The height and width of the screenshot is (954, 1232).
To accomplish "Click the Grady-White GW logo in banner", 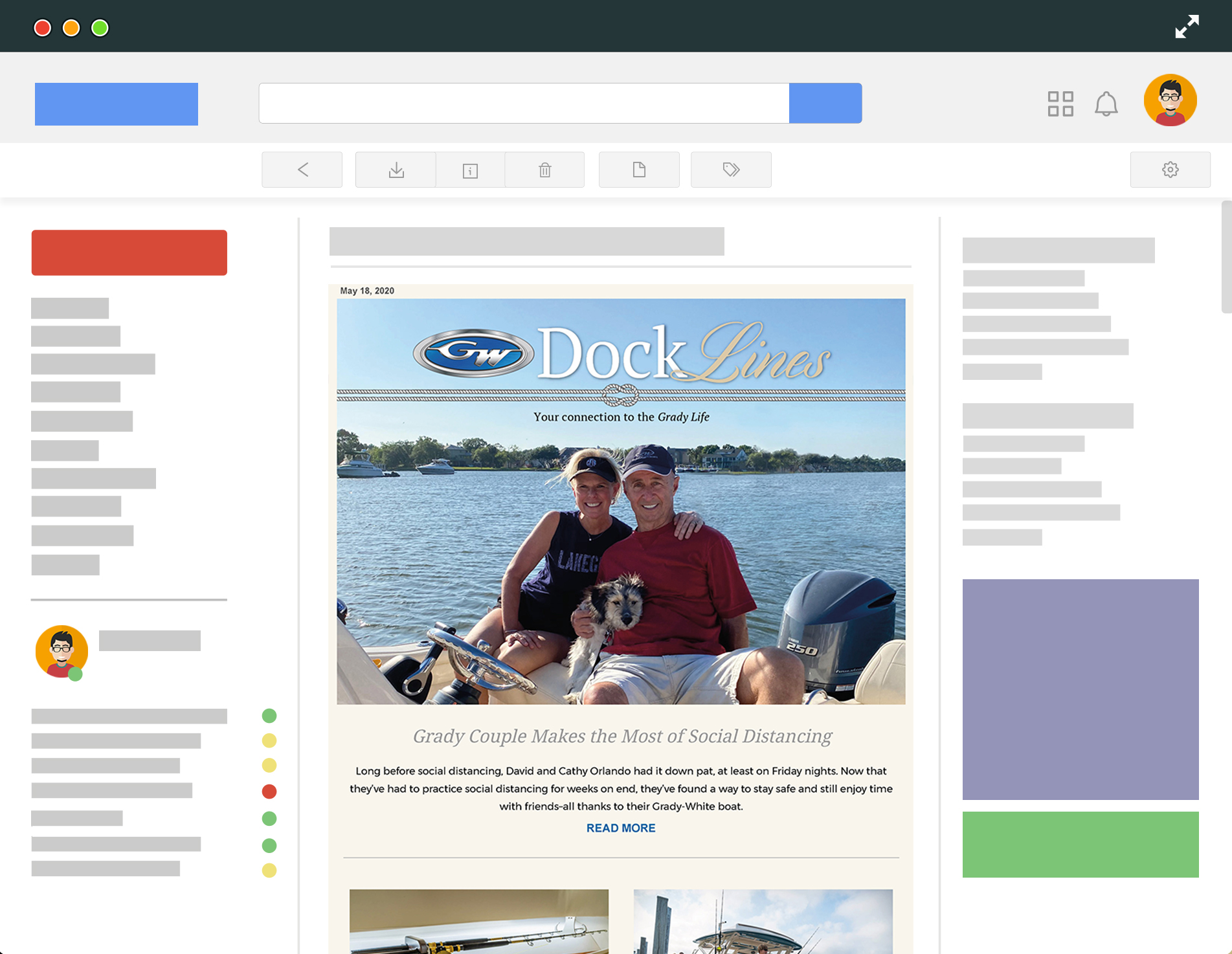I will pyautogui.click(x=474, y=353).
